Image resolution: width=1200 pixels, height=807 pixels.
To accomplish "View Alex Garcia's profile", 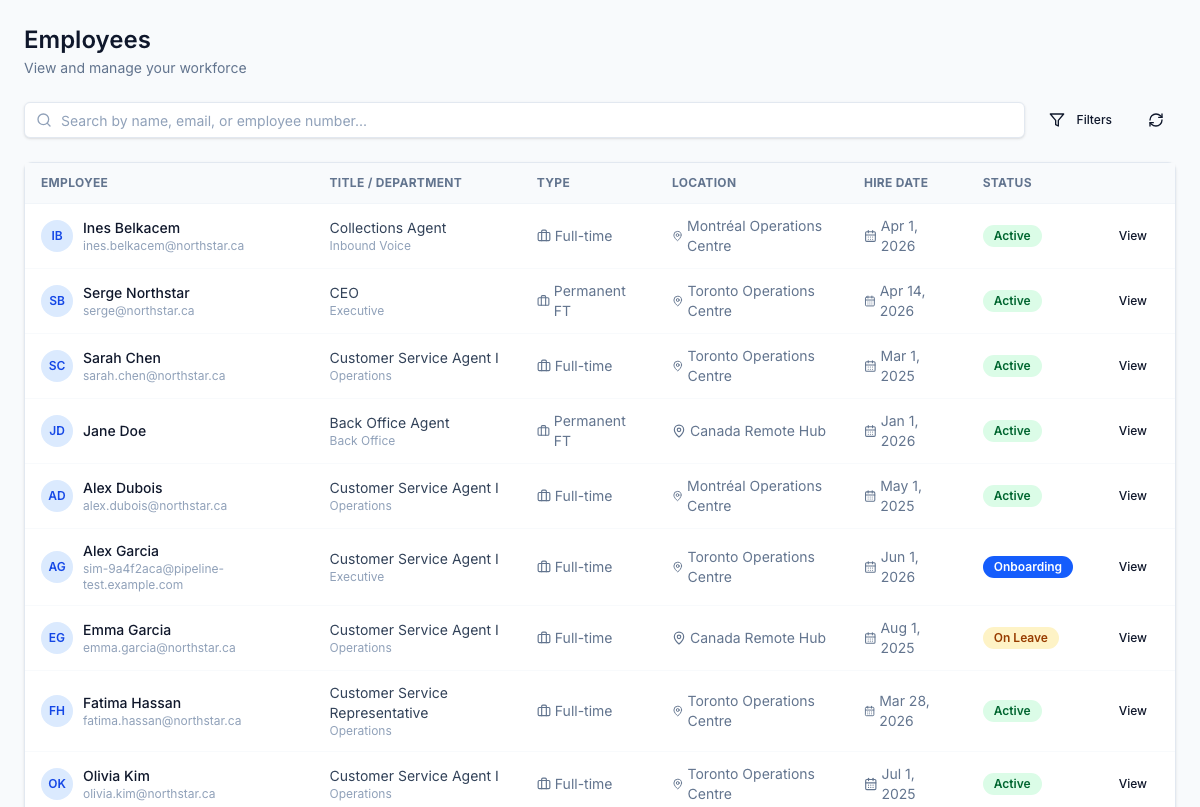I will tap(1132, 567).
